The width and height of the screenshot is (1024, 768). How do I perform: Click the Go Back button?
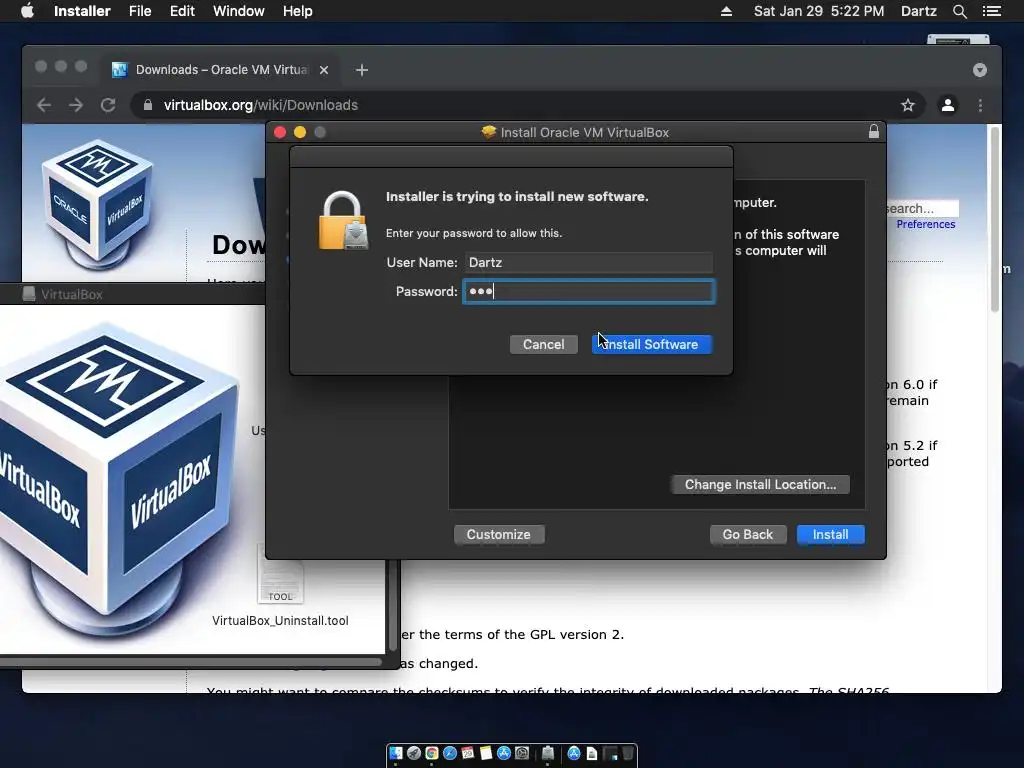coord(748,534)
